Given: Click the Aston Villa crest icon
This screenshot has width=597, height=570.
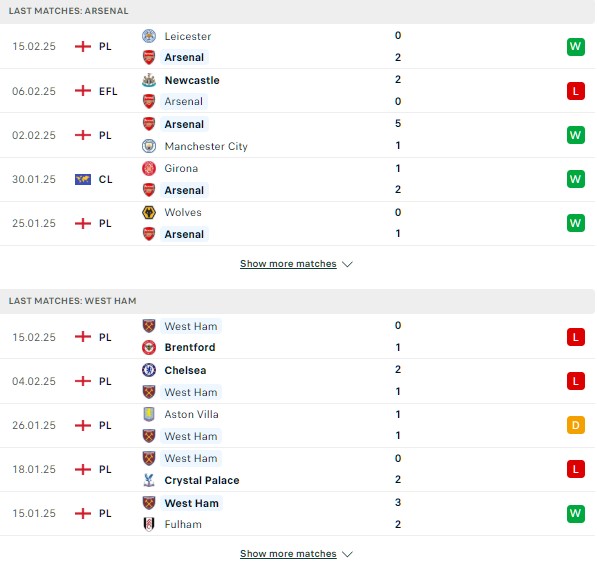Looking at the screenshot, I should pos(149,414).
